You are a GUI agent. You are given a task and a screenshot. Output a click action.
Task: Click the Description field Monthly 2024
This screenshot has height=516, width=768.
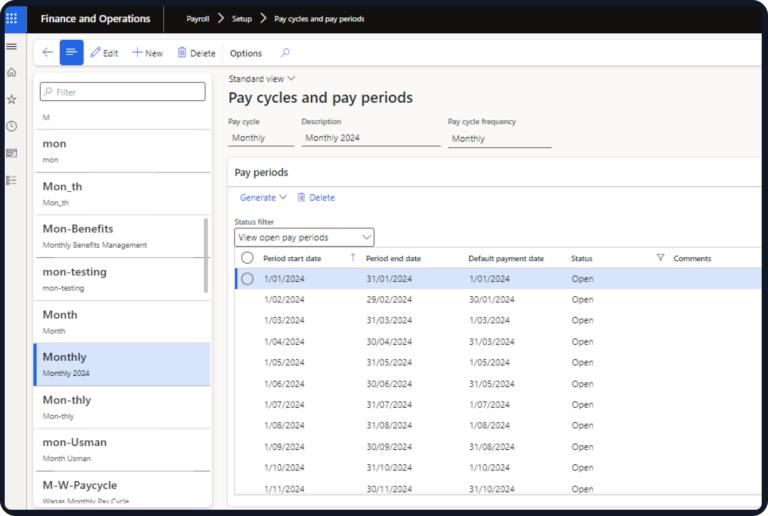[371, 138]
